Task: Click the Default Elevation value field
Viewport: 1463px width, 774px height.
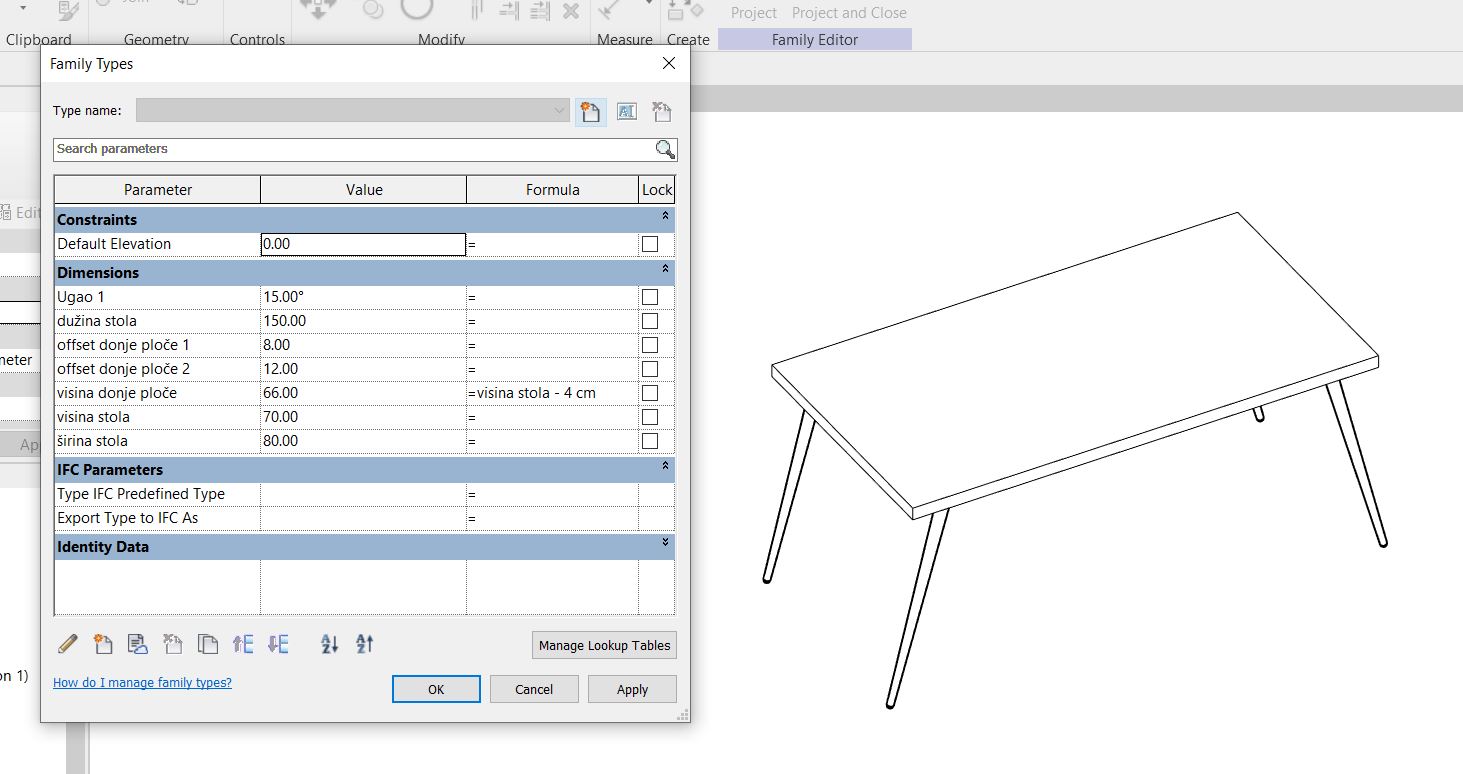Action: [x=363, y=244]
